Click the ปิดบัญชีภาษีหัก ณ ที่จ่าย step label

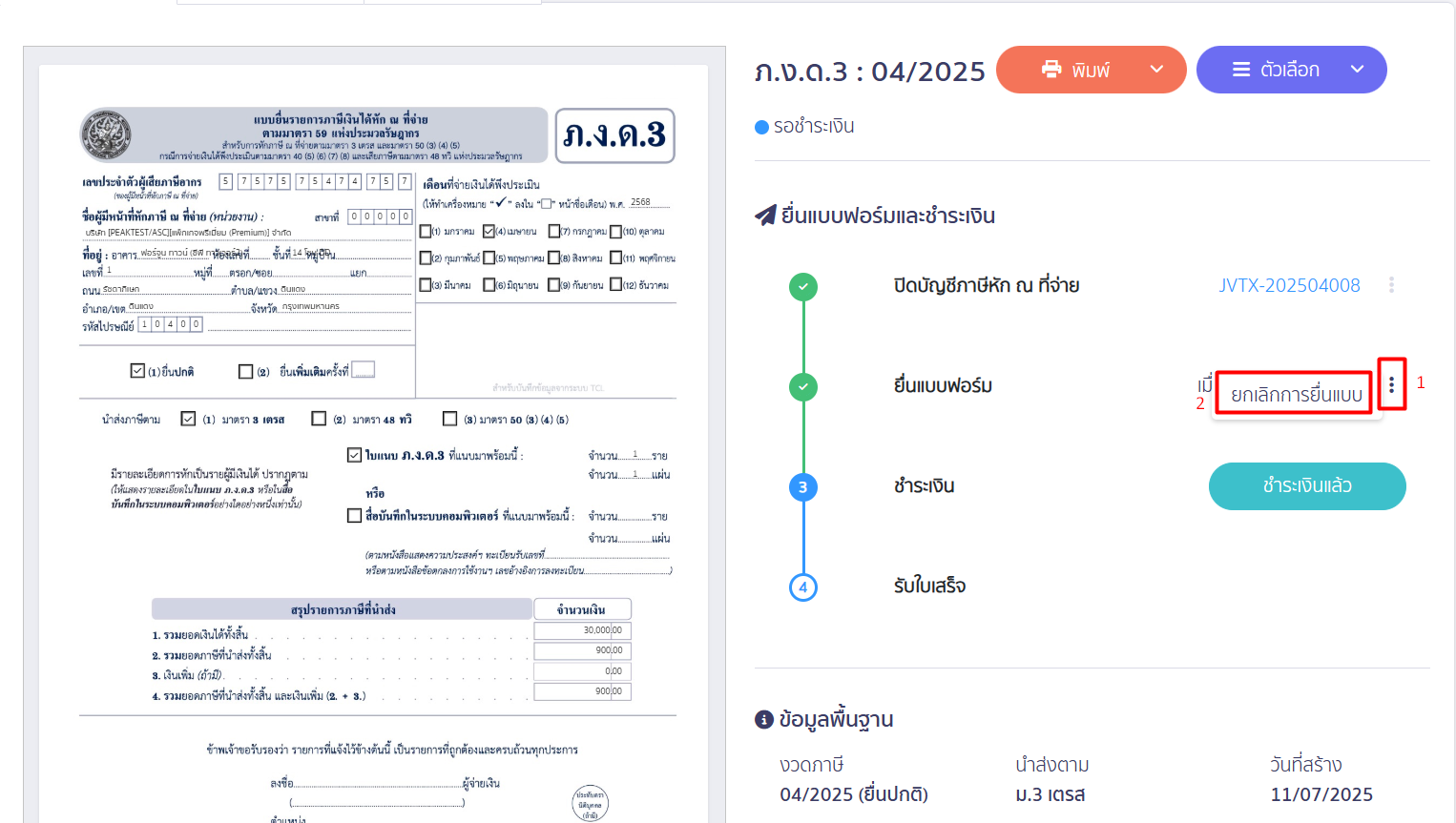(987, 285)
